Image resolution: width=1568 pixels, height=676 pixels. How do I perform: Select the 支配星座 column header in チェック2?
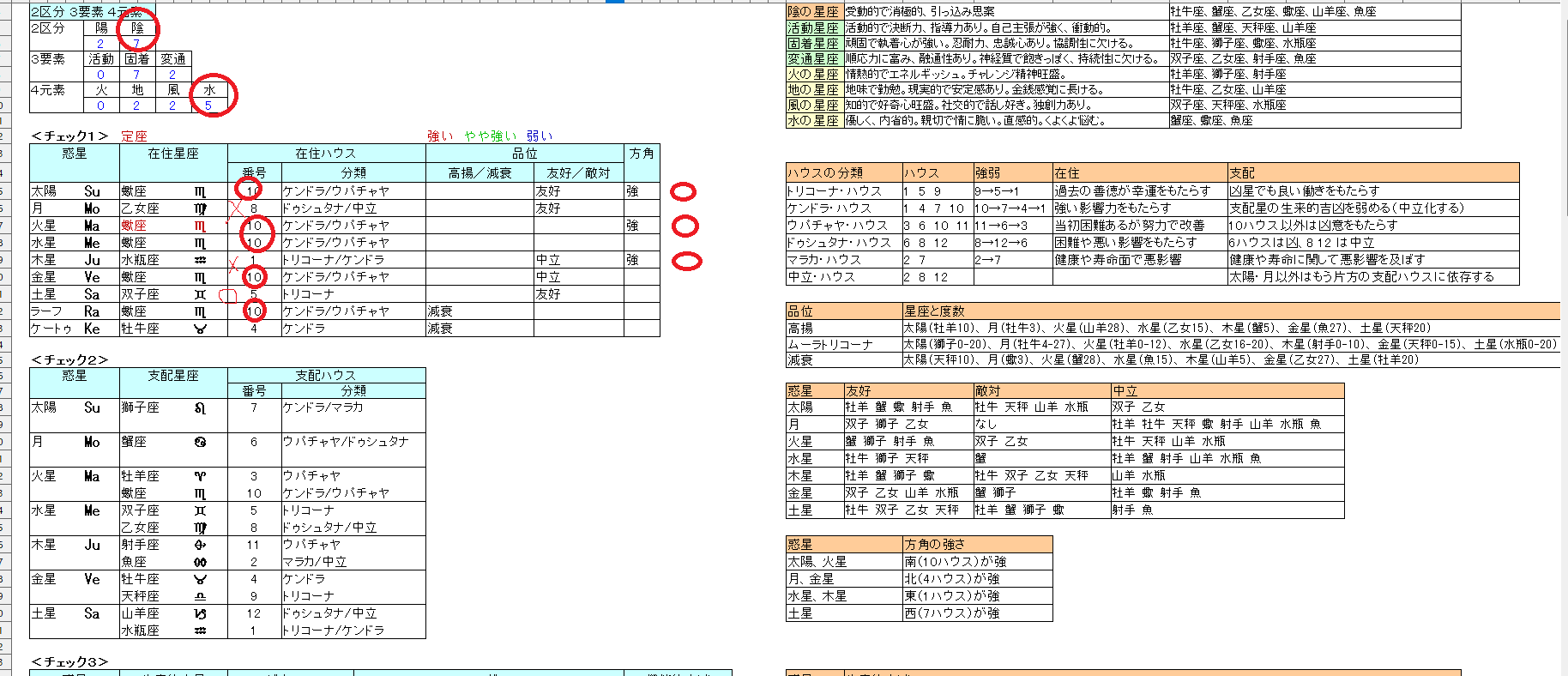(x=173, y=376)
